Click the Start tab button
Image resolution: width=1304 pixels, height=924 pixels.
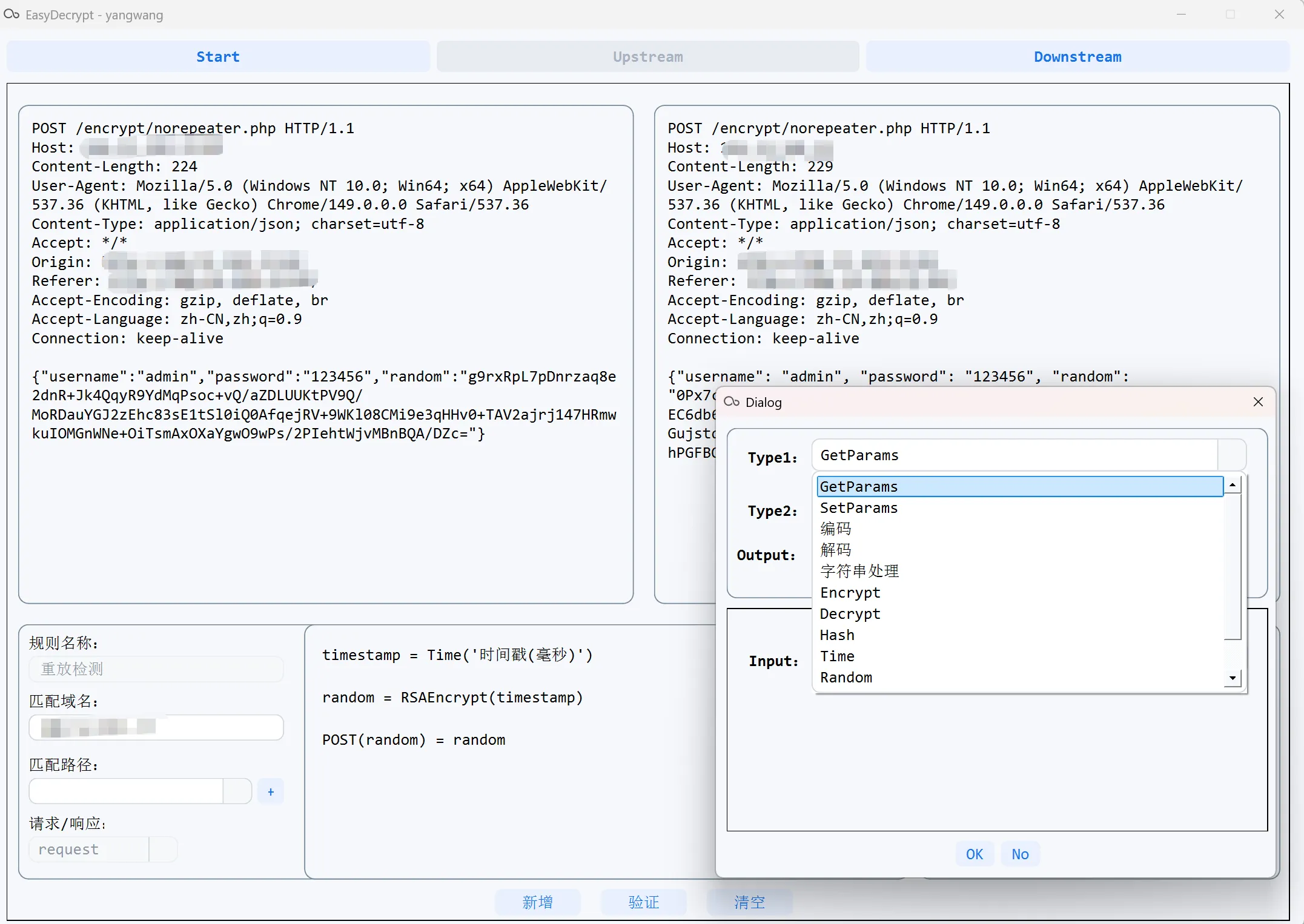218,57
